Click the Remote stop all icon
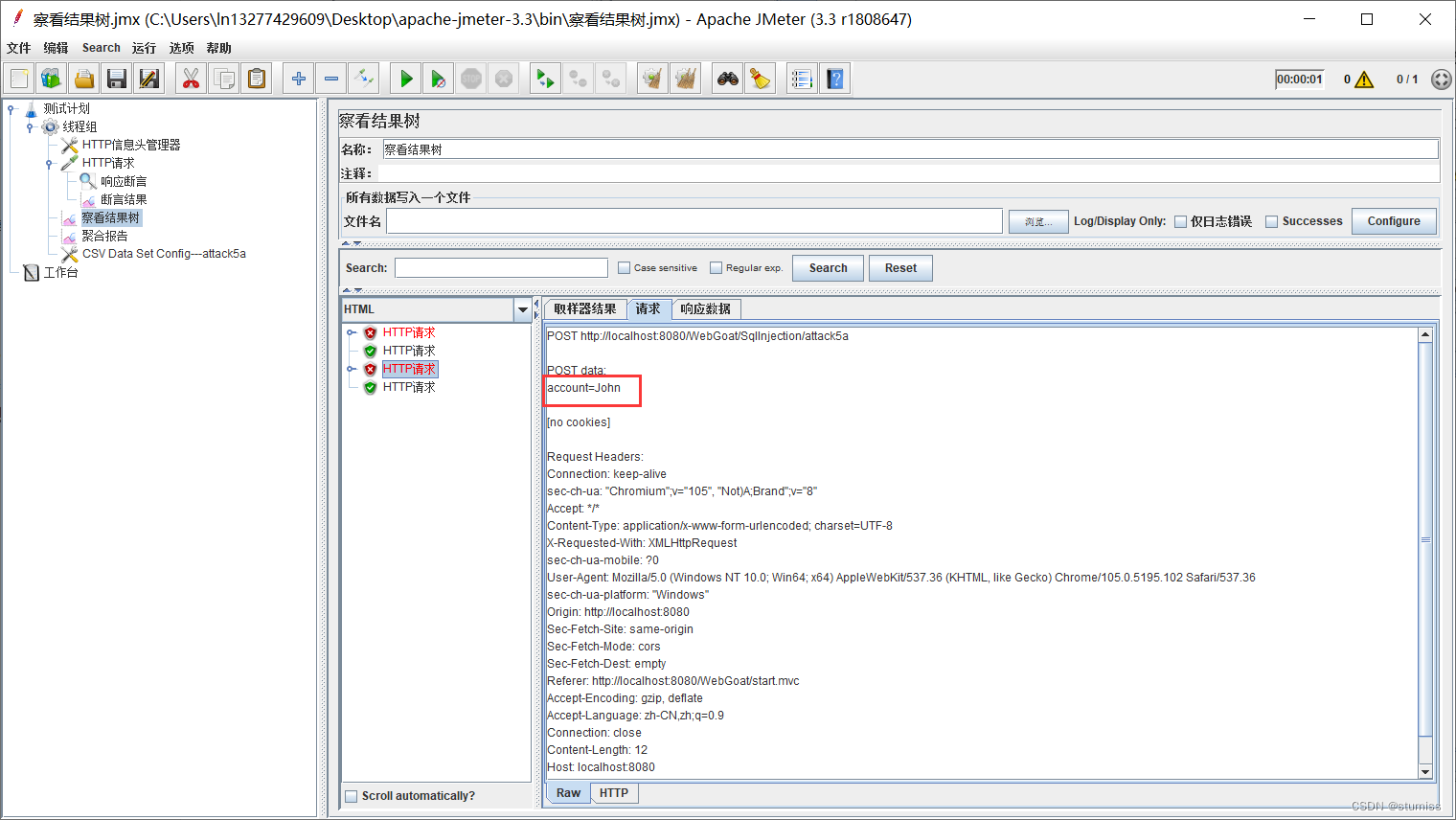Viewport: 1456px width, 820px height. pyautogui.click(x=579, y=79)
